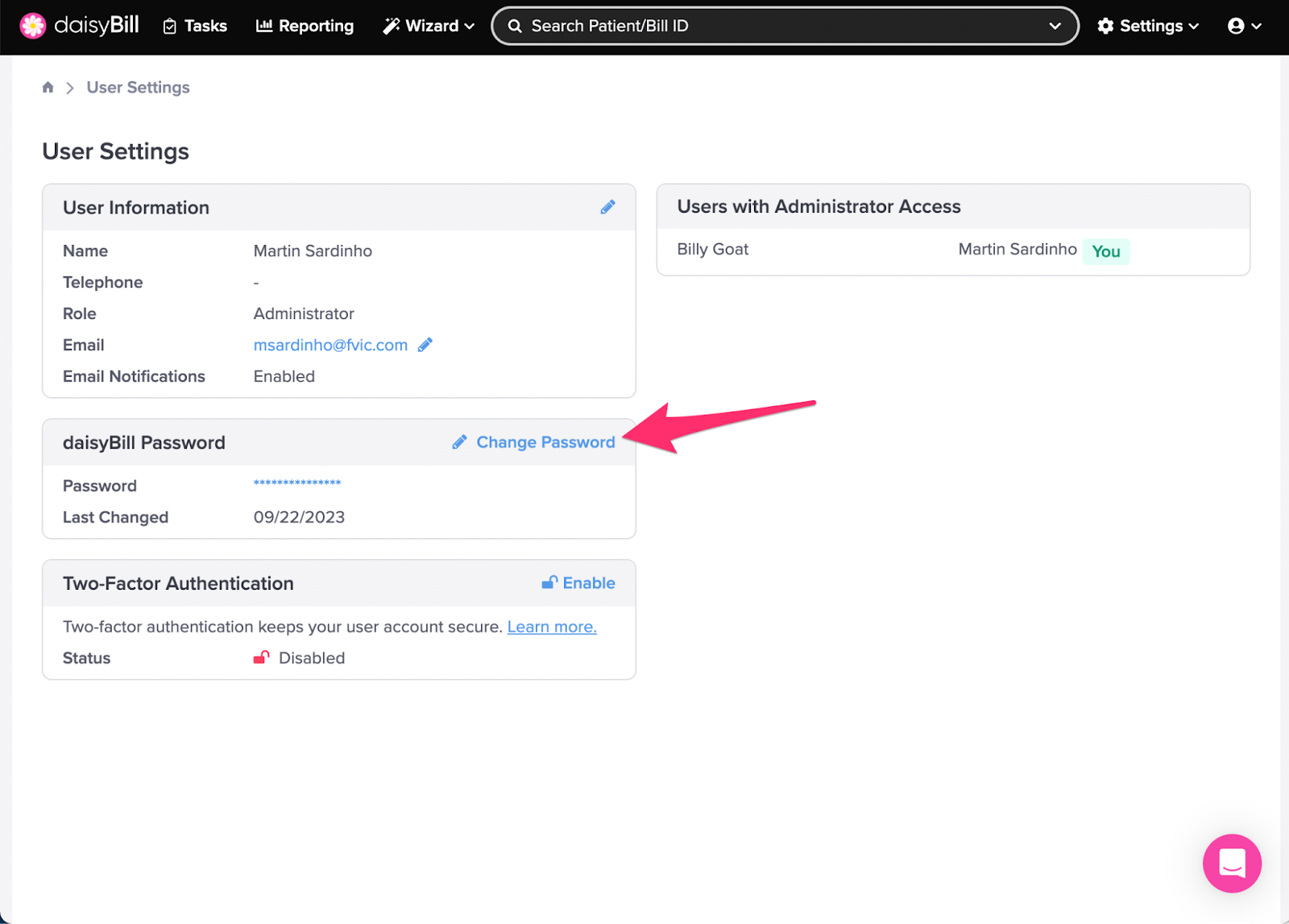Image resolution: width=1289 pixels, height=924 pixels.
Task: Open the Learn more link
Action: point(552,627)
